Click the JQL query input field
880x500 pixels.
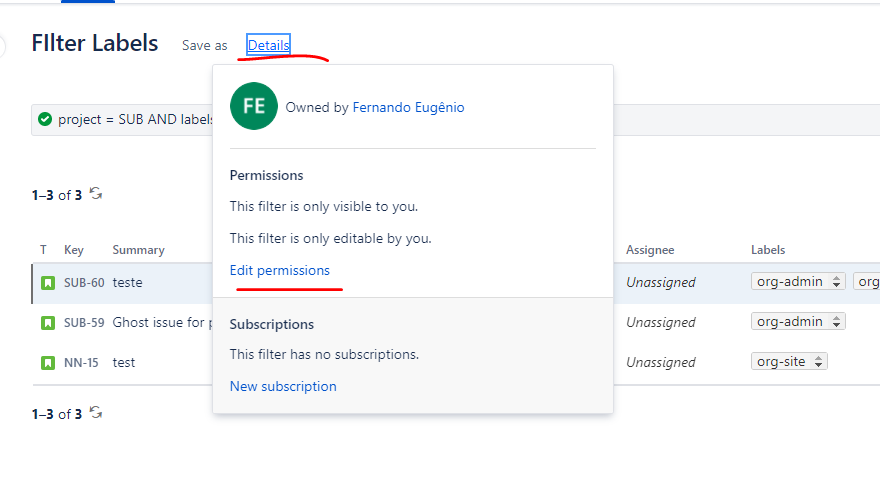(x=135, y=120)
